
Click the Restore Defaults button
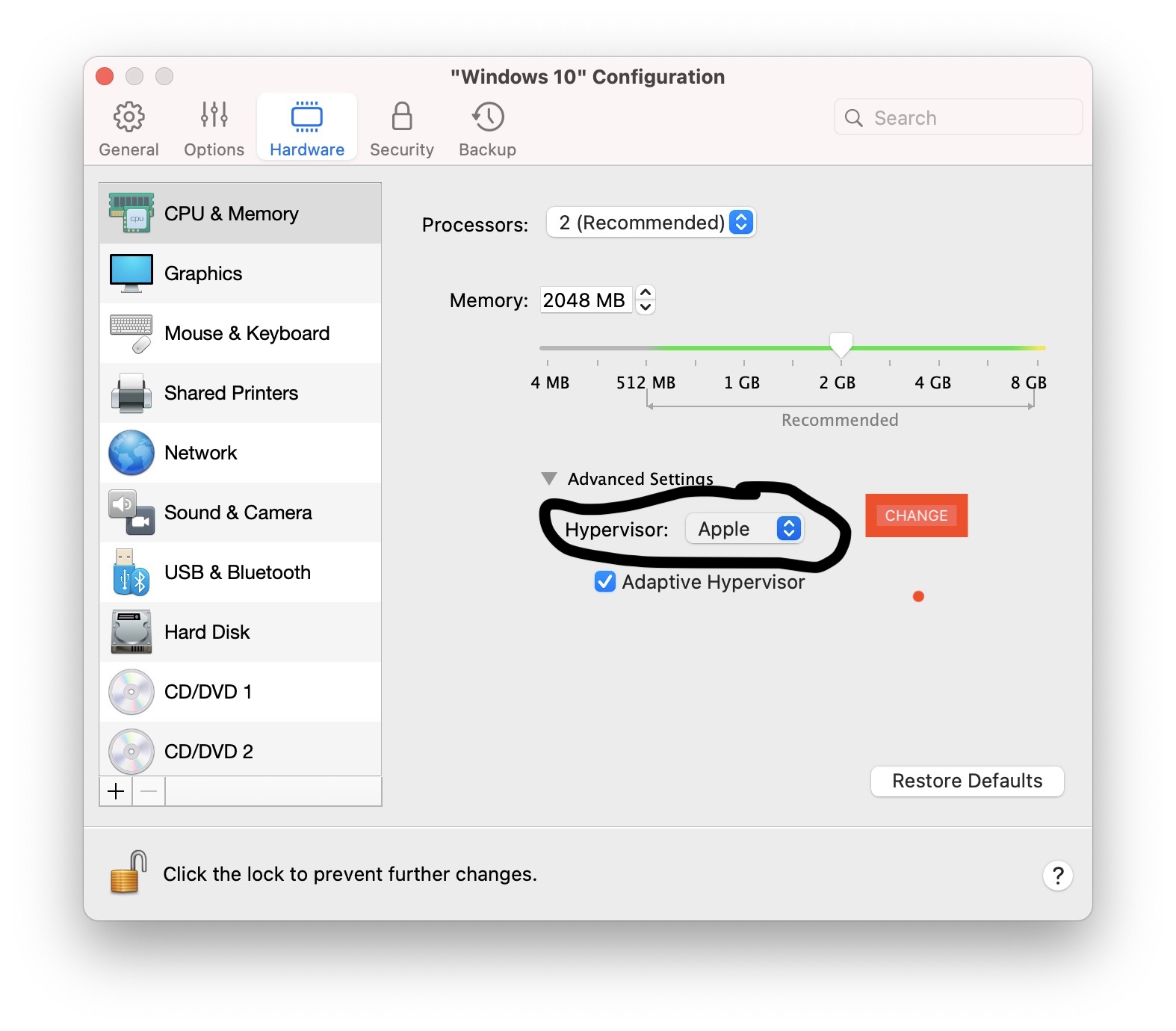[x=967, y=781]
